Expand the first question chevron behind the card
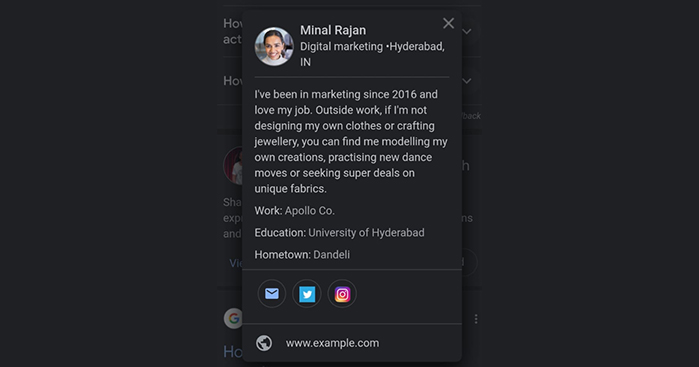Viewport: 699px width, 367px height. 467,31
